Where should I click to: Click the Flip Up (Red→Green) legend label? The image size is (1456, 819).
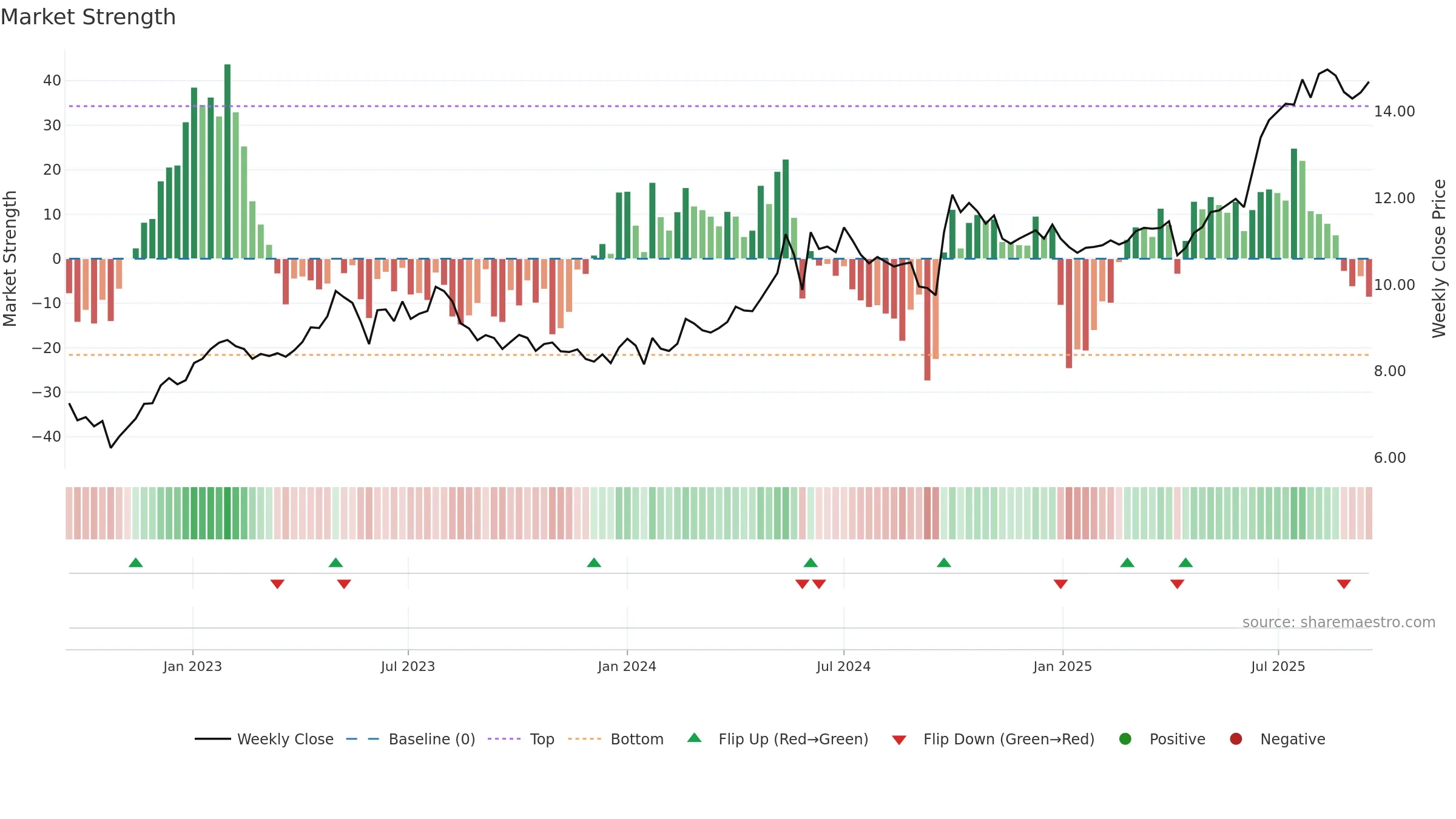tap(794, 739)
